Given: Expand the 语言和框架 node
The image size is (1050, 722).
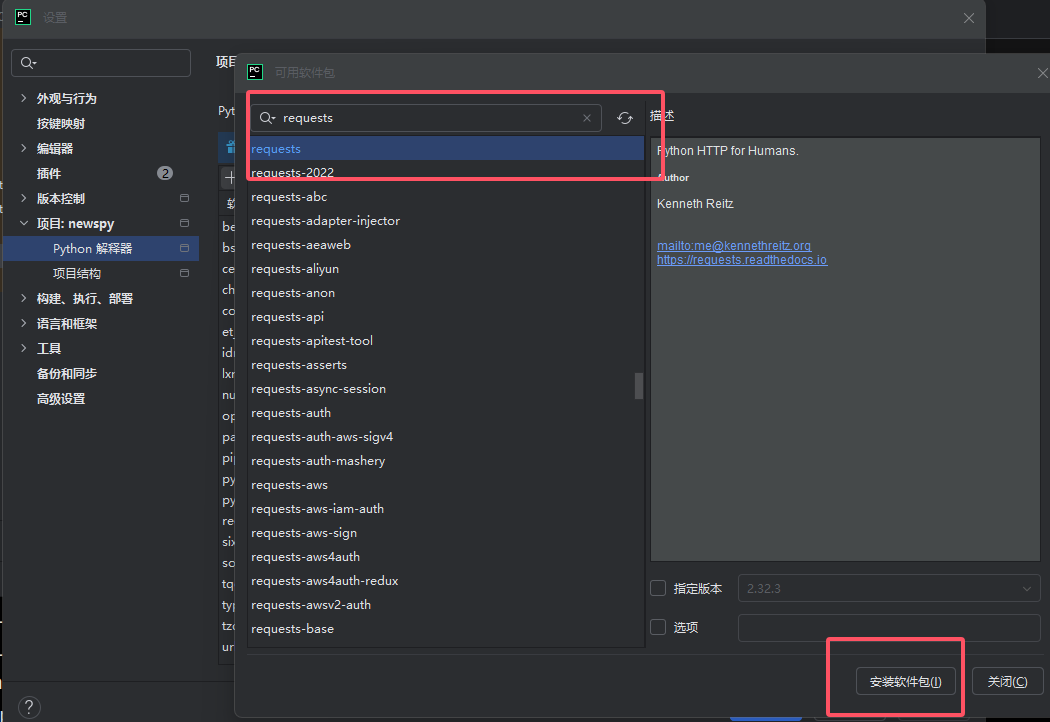Looking at the screenshot, I should pos(23,323).
